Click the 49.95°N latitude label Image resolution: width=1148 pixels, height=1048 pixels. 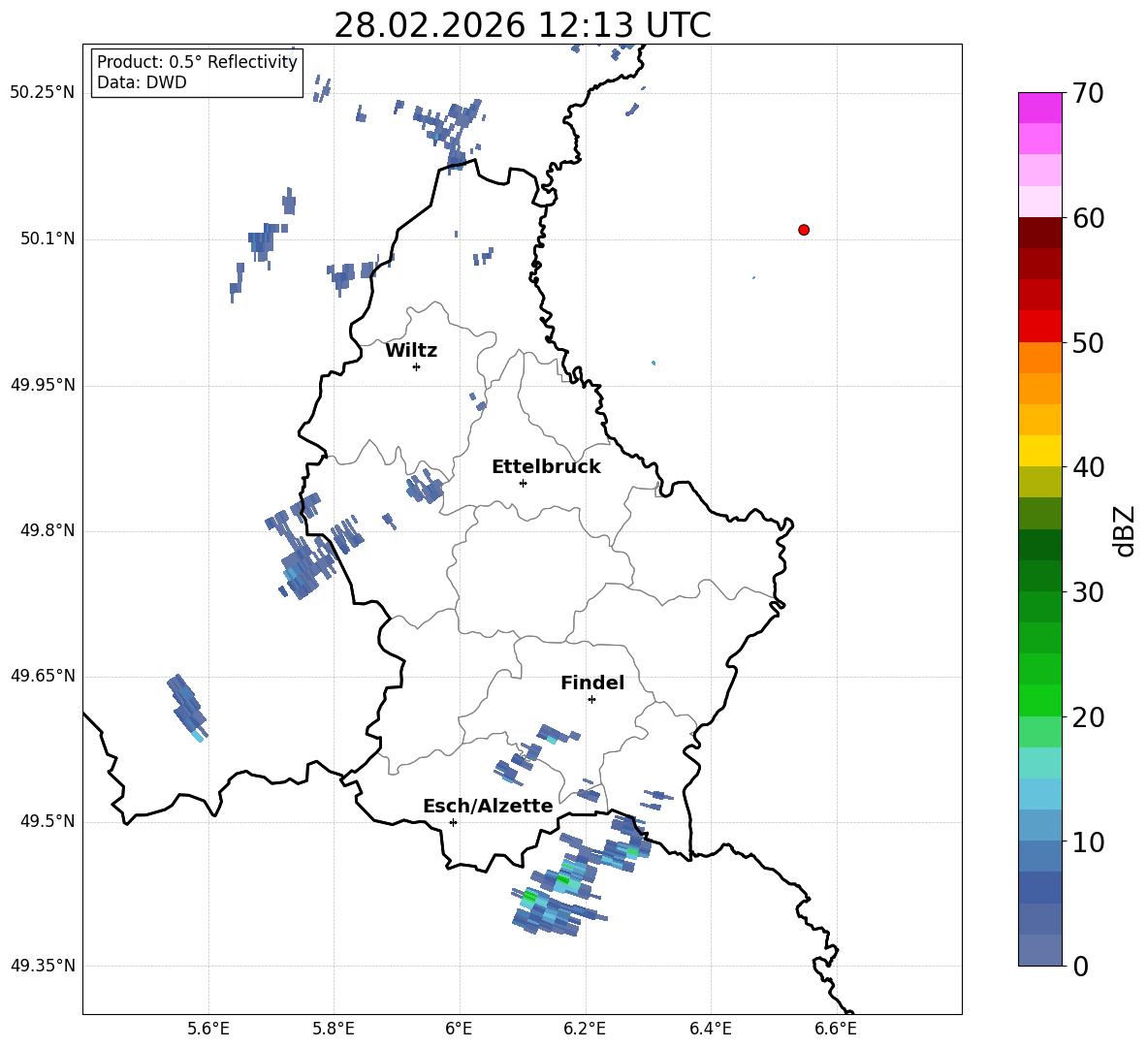(43, 385)
